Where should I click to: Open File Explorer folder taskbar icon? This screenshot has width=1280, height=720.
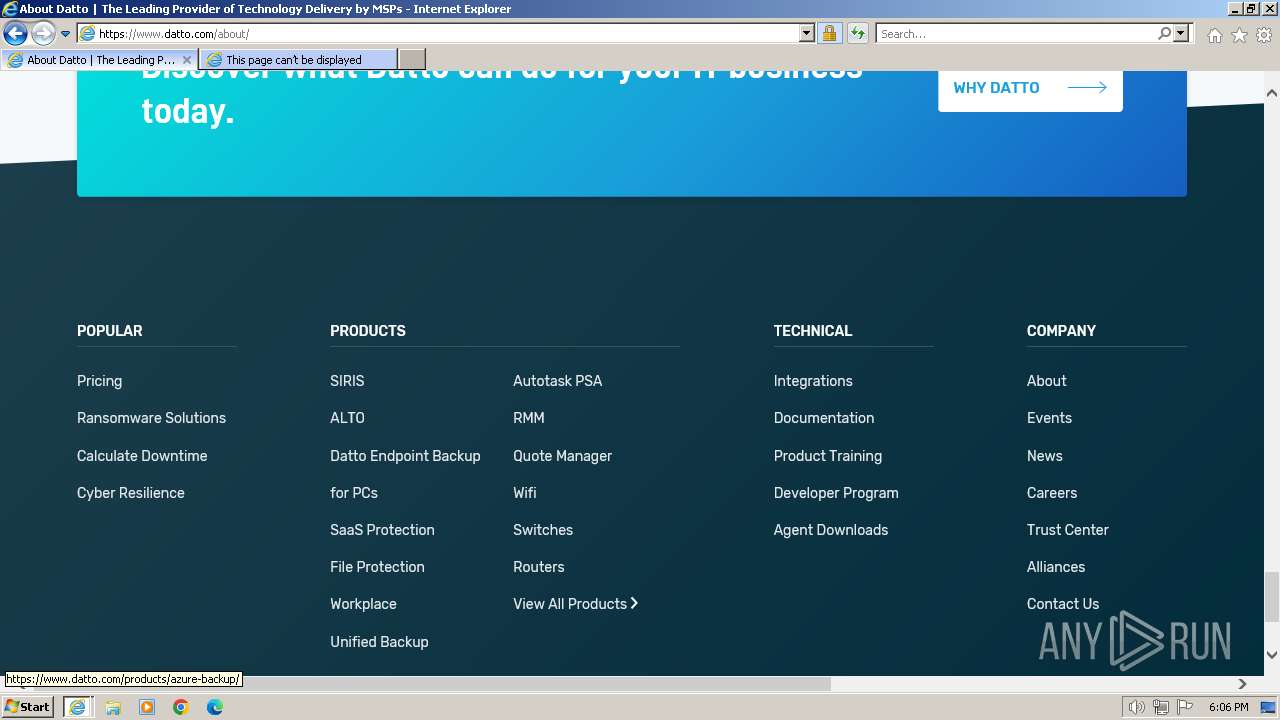point(113,707)
